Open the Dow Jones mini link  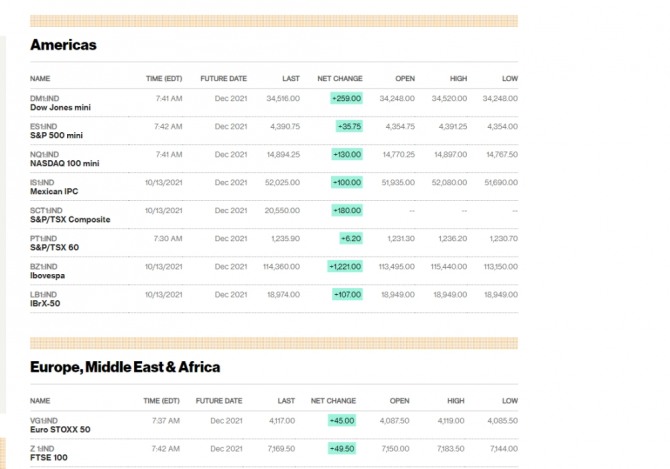coord(53,107)
